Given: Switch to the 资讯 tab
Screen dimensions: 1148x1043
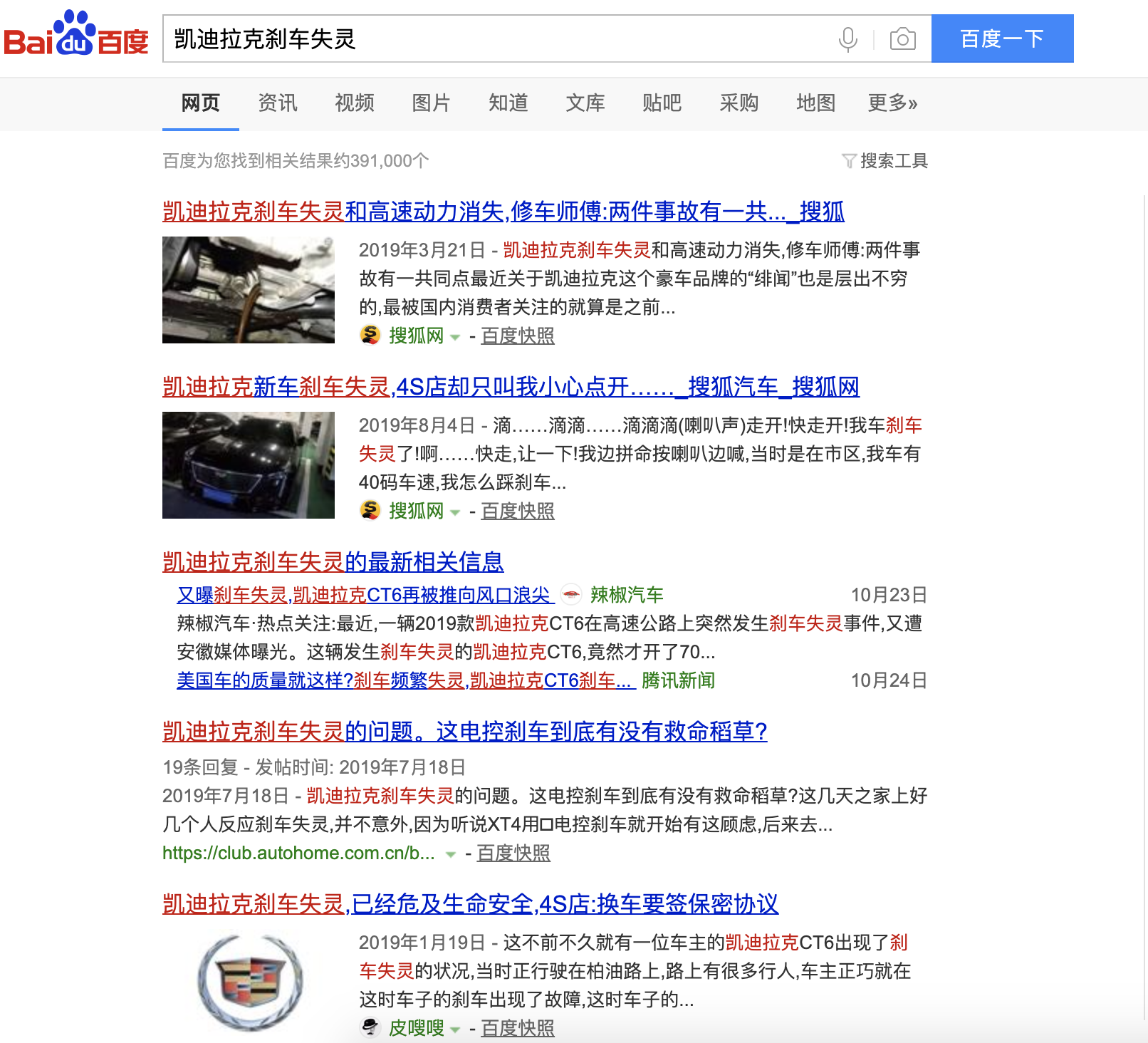Looking at the screenshot, I should pos(278,103).
